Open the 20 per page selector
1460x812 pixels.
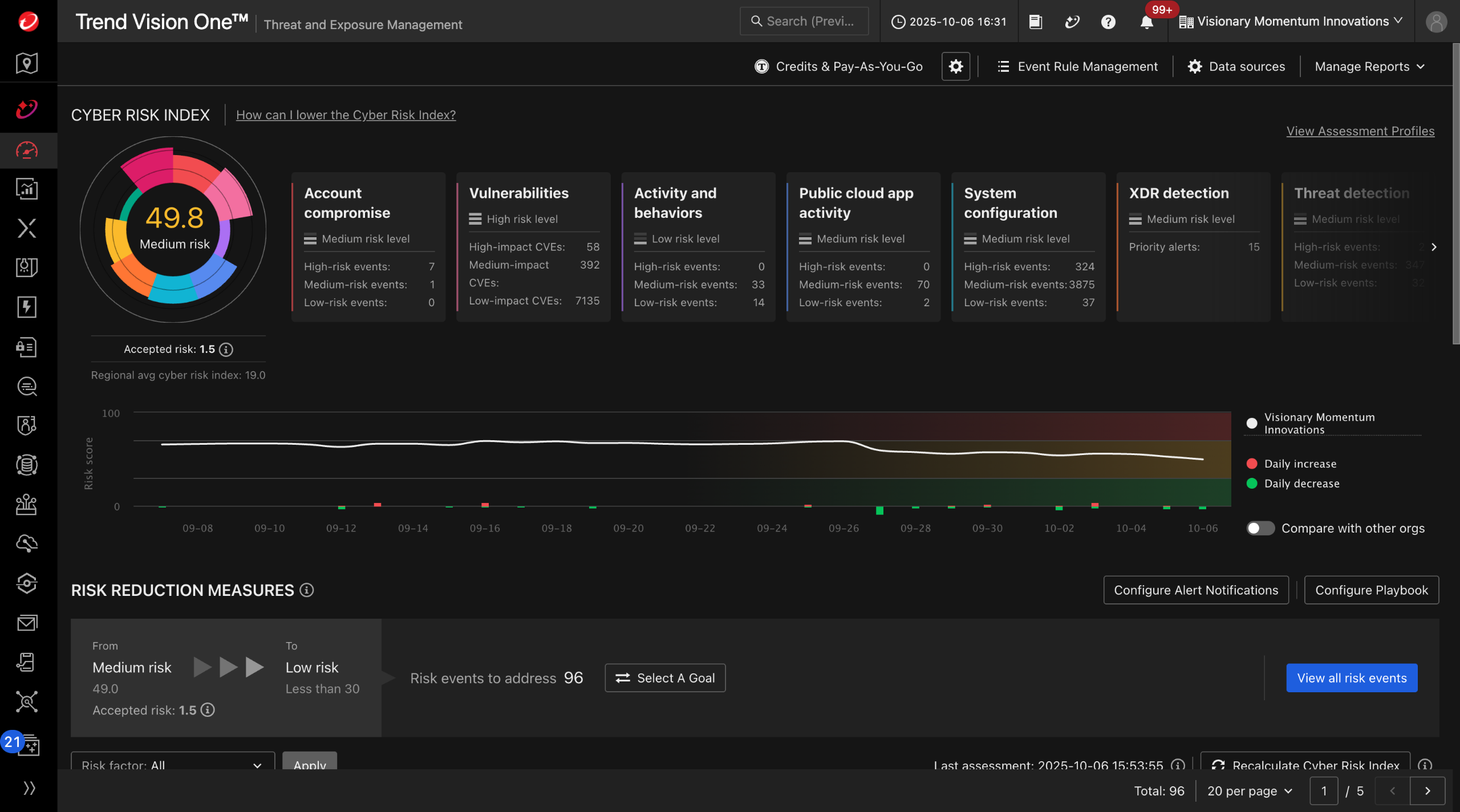[x=1250, y=791]
